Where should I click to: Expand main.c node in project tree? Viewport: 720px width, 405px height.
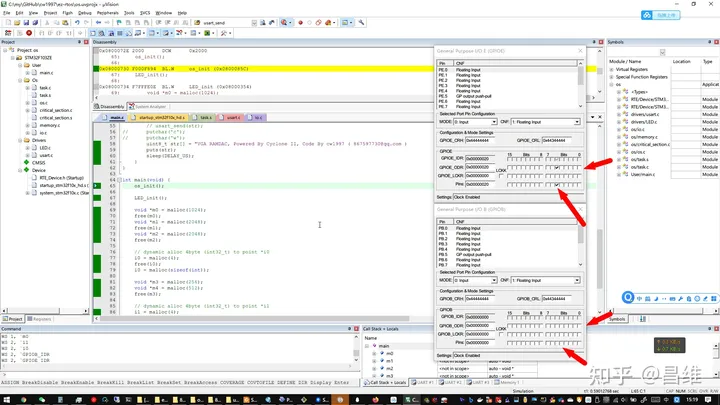point(28,73)
